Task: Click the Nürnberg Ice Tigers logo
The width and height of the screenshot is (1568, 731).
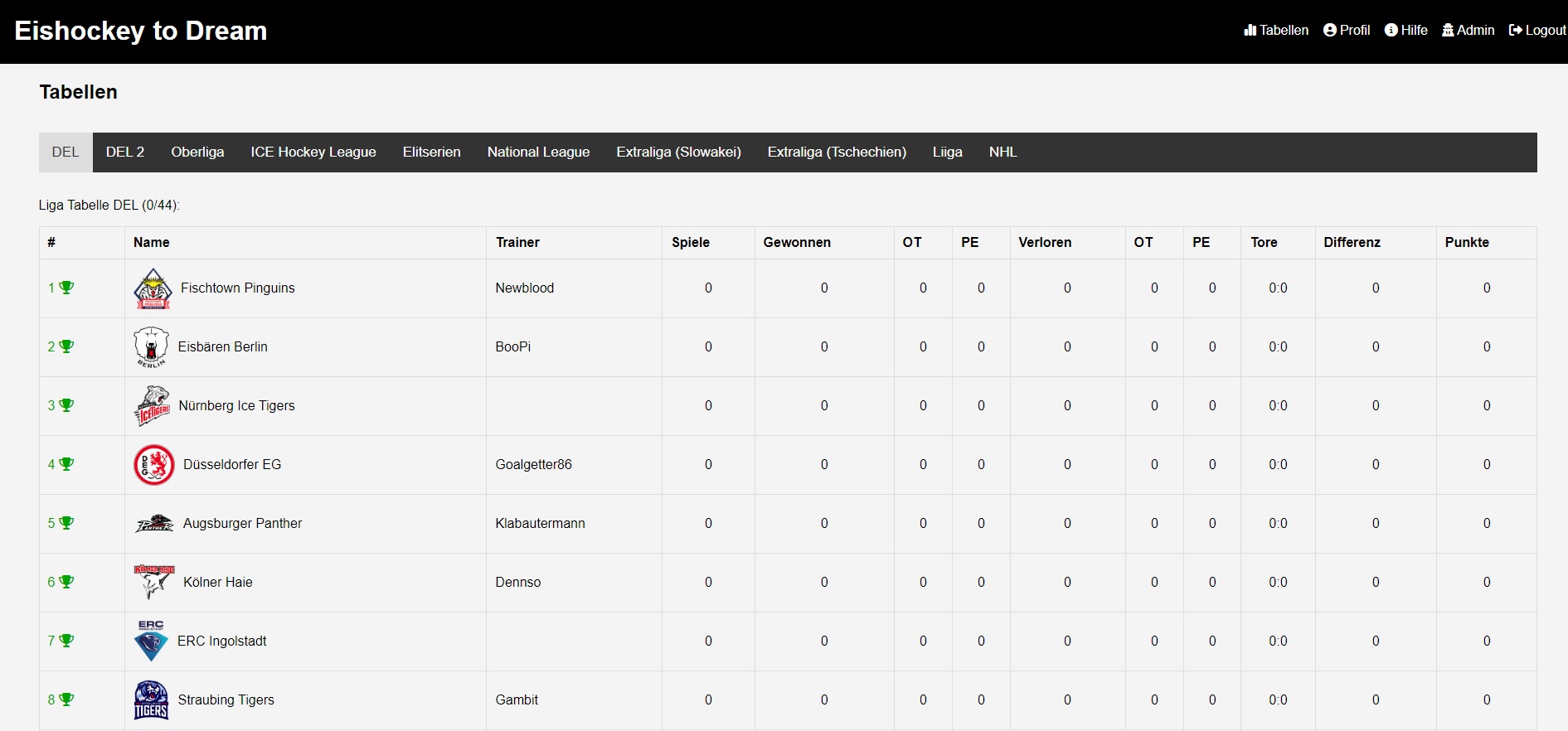Action: [x=152, y=406]
